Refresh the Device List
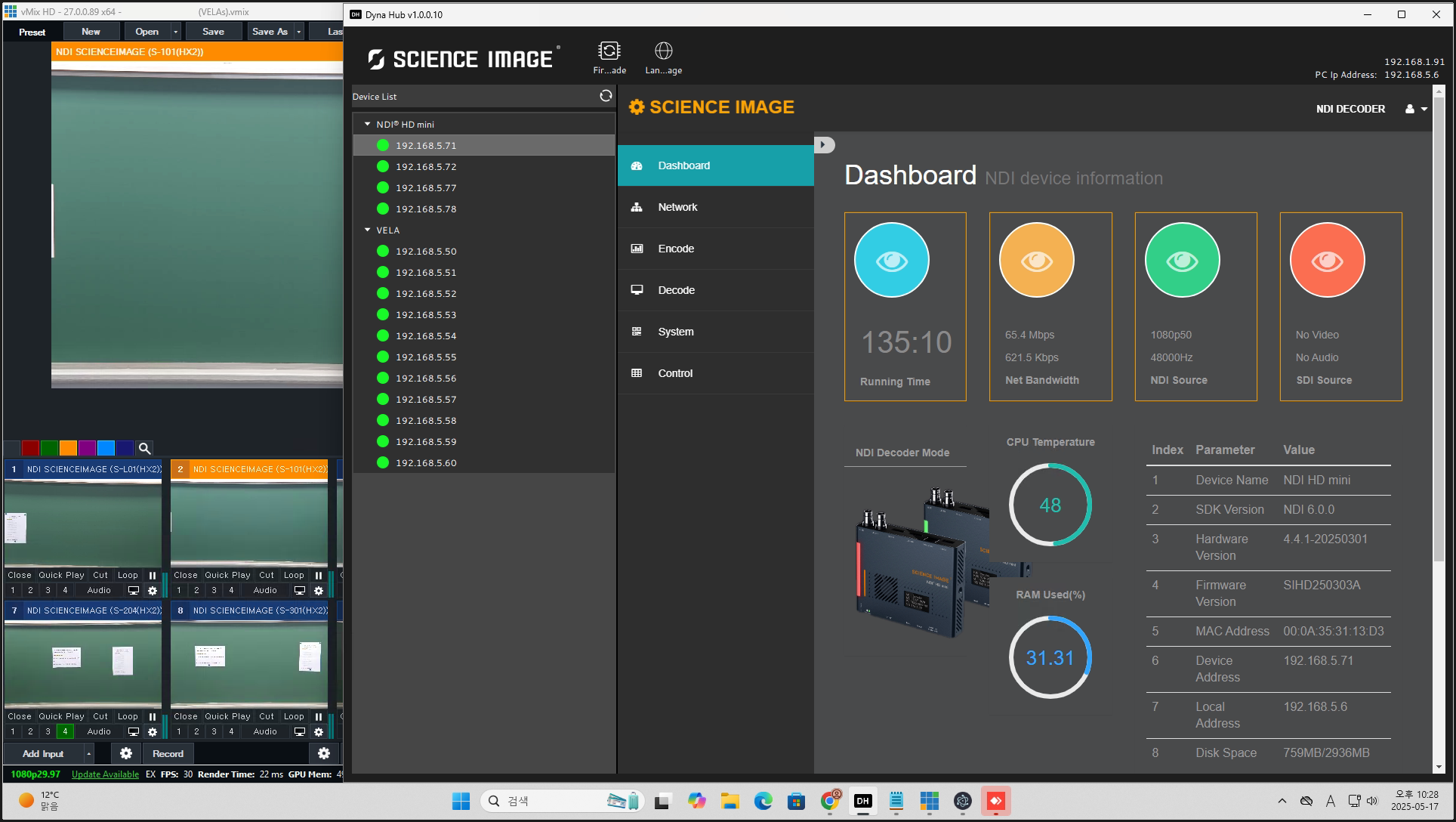1456x822 pixels. click(606, 96)
